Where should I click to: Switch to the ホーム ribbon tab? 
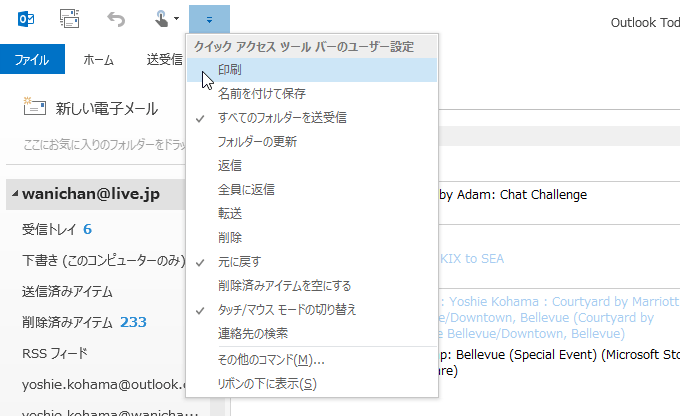[98, 59]
